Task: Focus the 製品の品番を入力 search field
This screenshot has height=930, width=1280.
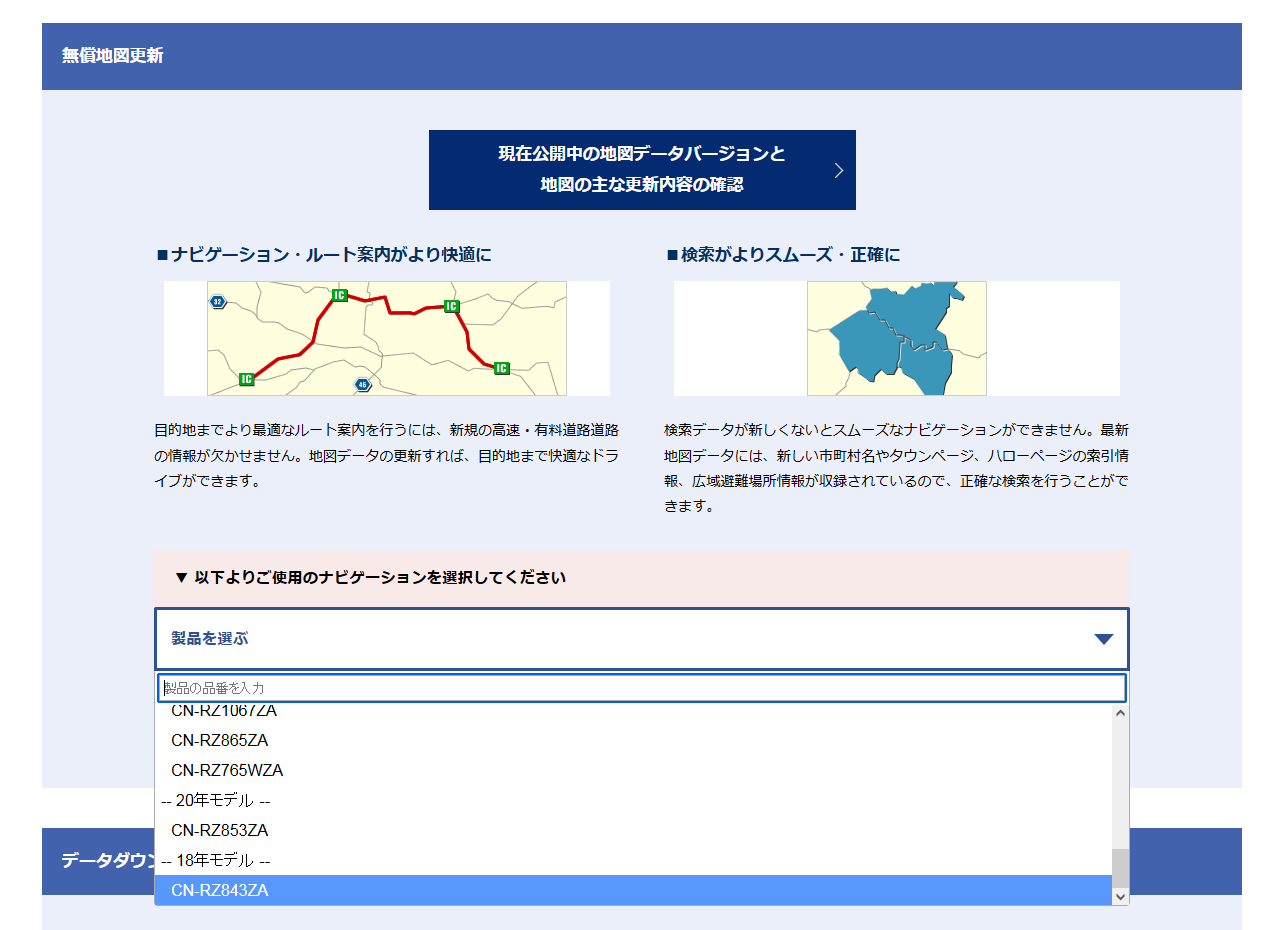Action: click(x=642, y=688)
